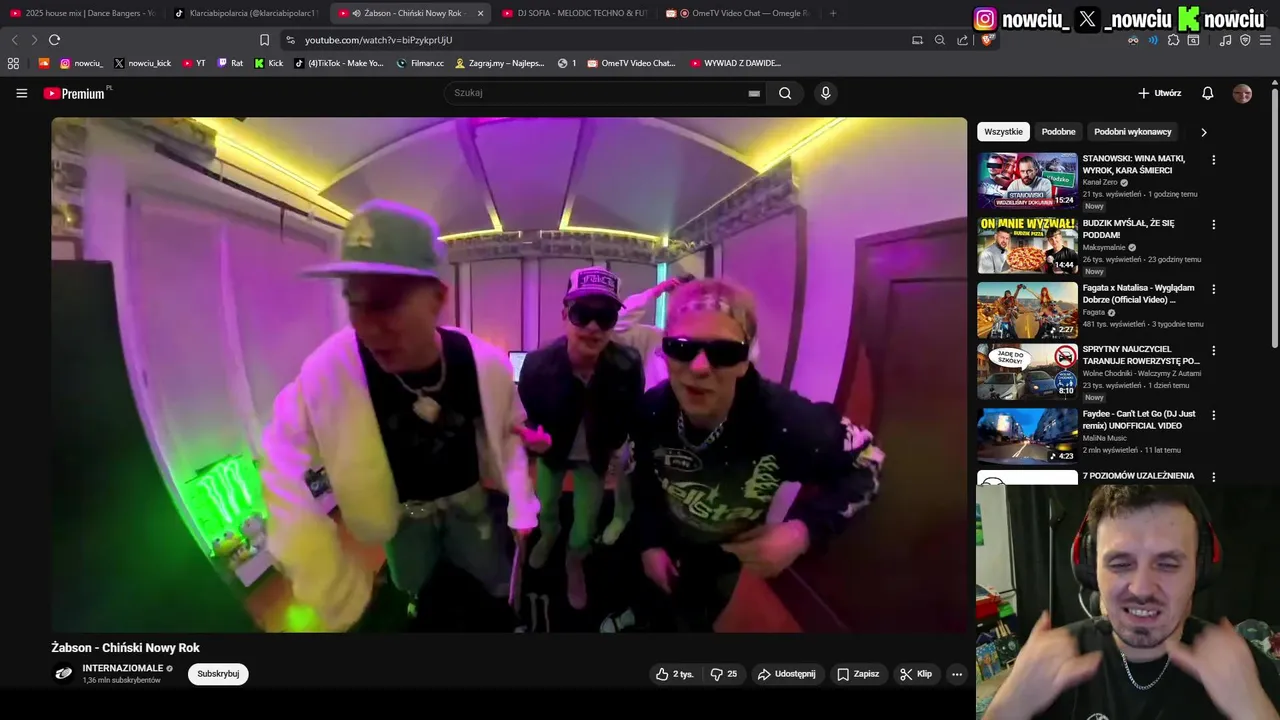This screenshot has height=720, width=1280.
Task: Click the address bar URL
Action: tap(378, 40)
